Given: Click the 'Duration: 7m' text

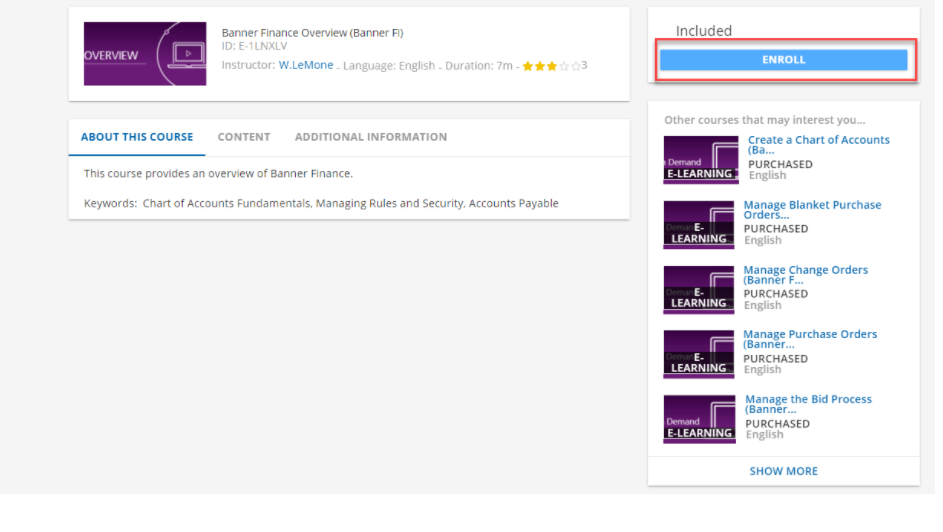Looking at the screenshot, I should [479, 66].
